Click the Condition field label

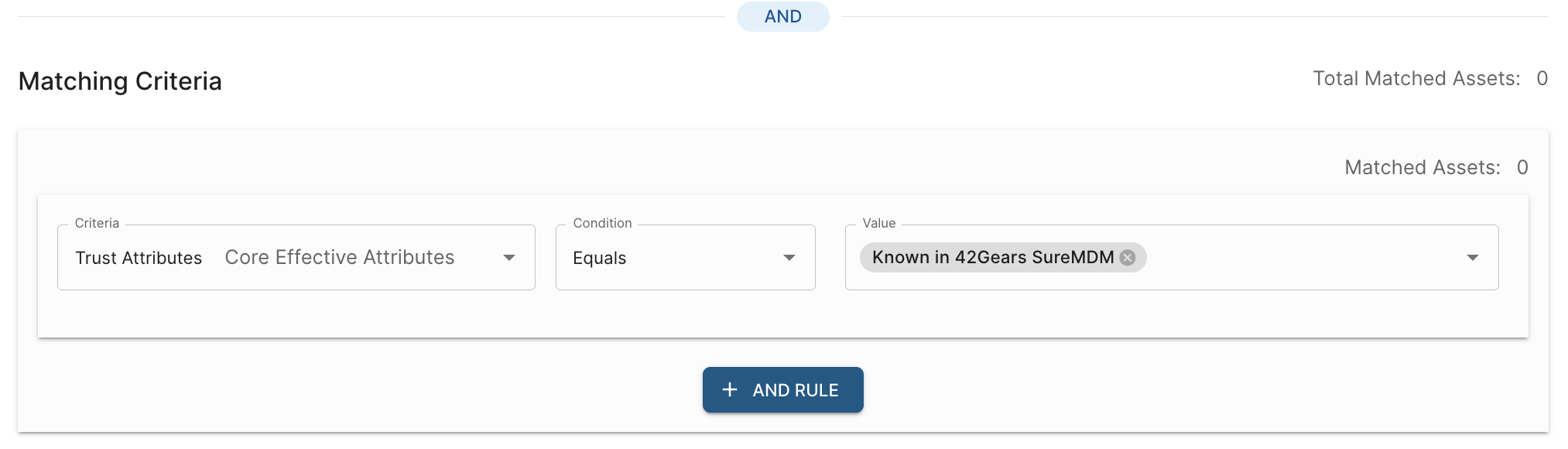[602, 223]
